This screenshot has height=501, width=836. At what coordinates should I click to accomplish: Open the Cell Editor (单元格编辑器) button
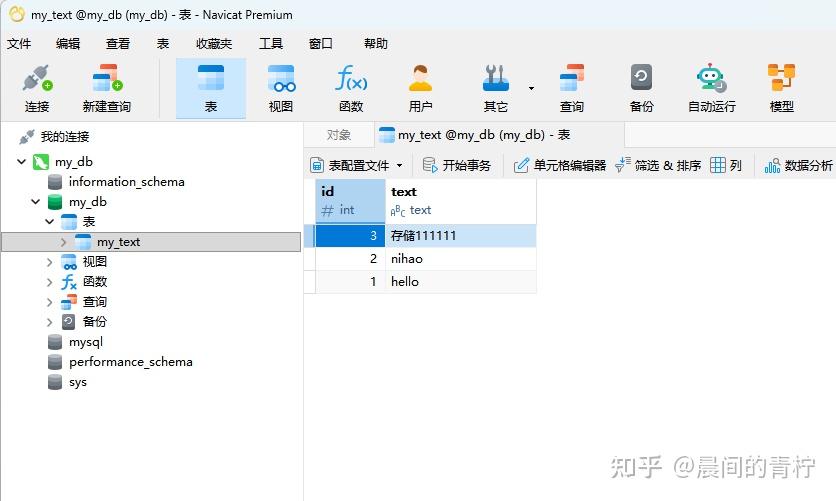[559, 166]
